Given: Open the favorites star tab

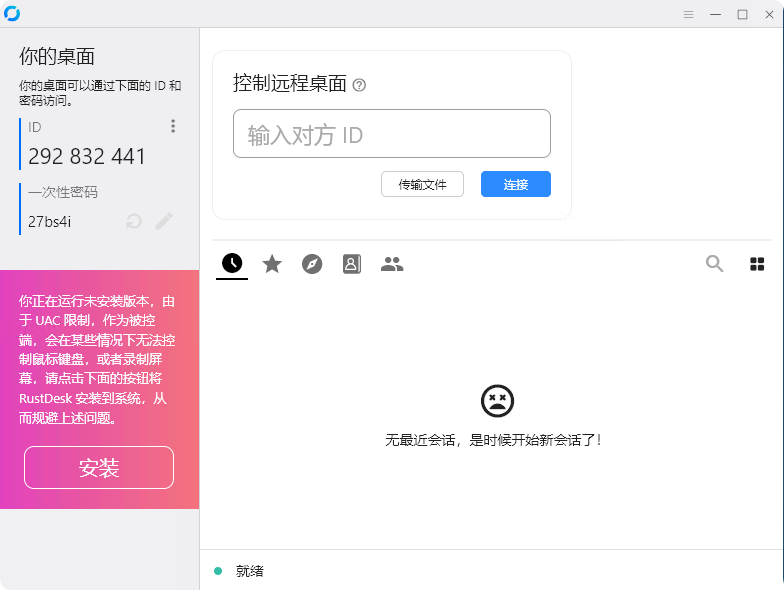Looking at the screenshot, I should coord(272,264).
